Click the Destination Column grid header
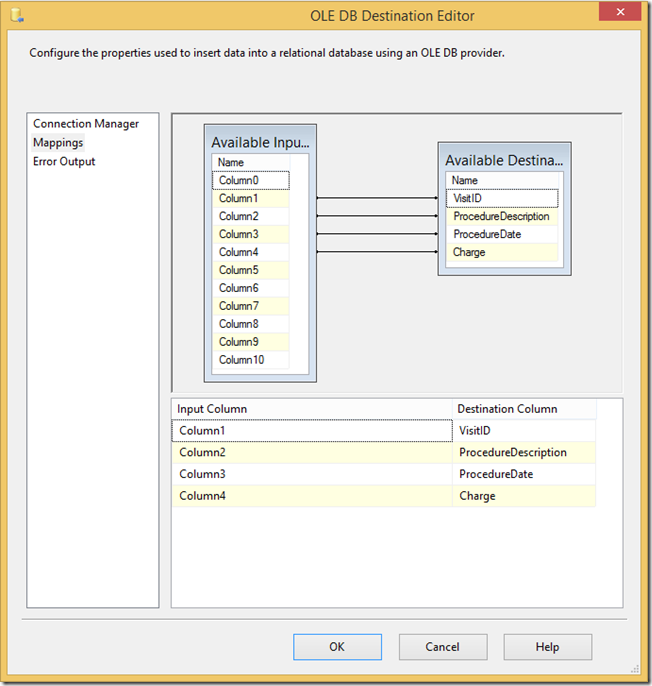 (x=524, y=409)
